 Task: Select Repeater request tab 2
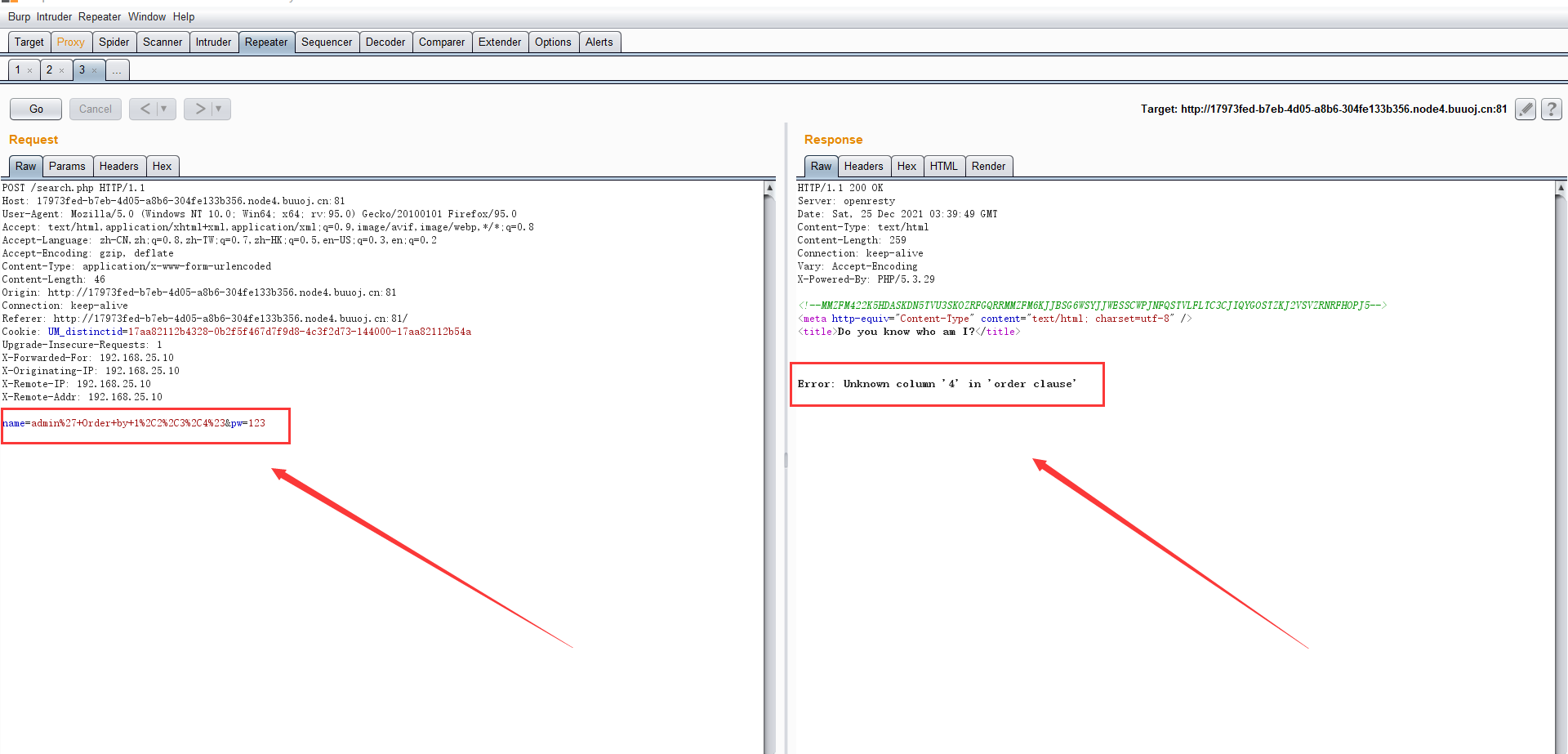pos(49,69)
